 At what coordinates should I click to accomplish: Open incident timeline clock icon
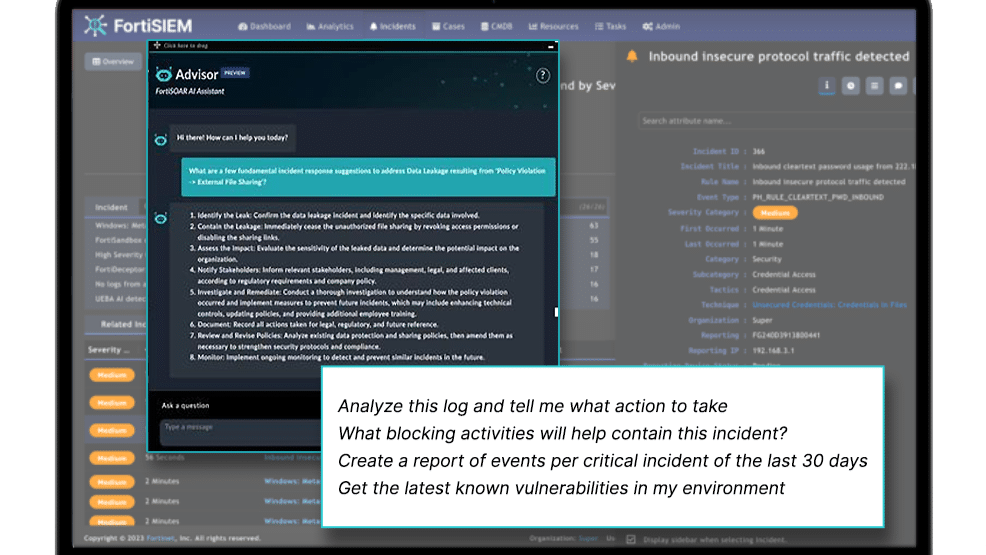tap(851, 85)
